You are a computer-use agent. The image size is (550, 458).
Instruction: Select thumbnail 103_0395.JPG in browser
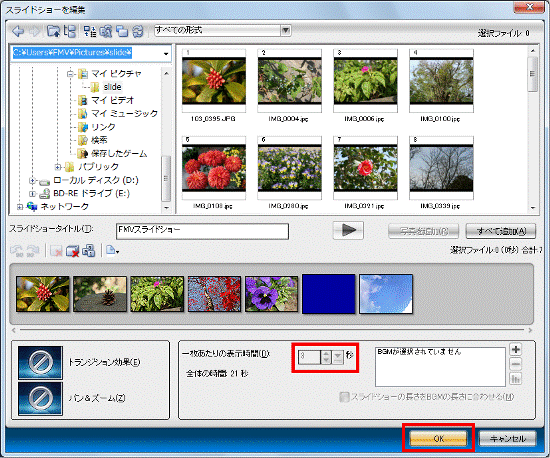[214, 81]
